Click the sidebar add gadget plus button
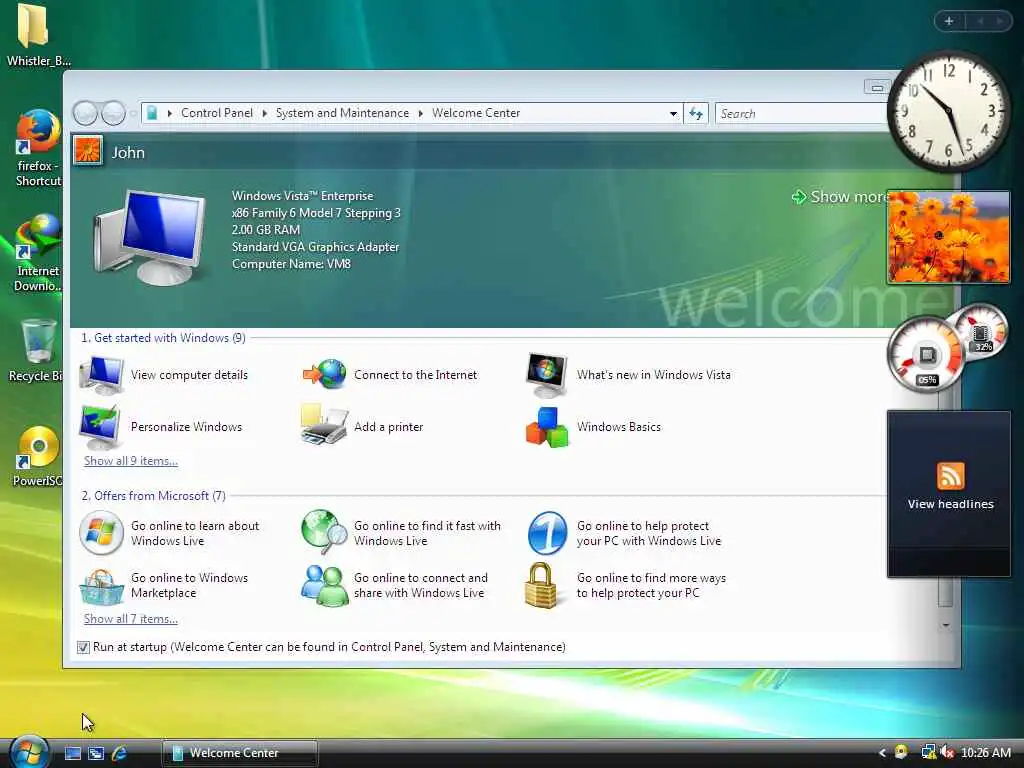Screen dimensions: 1024x768 click(x=949, y=22)
